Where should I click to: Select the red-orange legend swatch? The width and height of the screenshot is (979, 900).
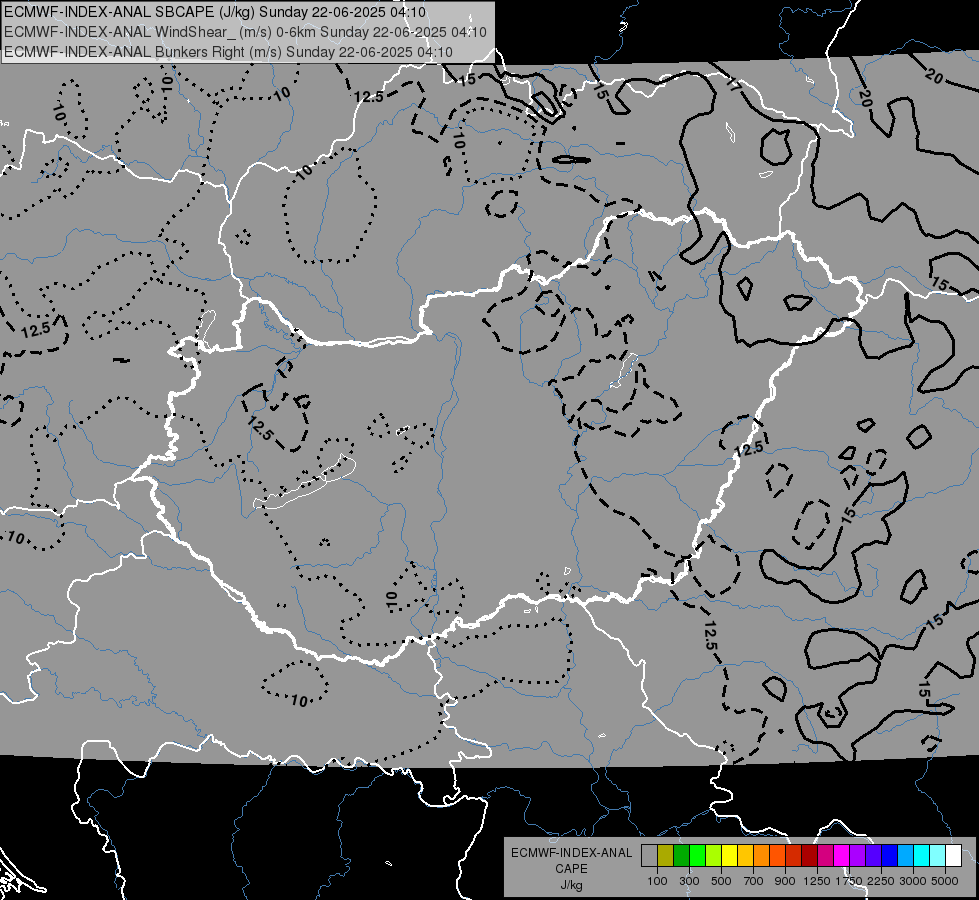point(777,855)
